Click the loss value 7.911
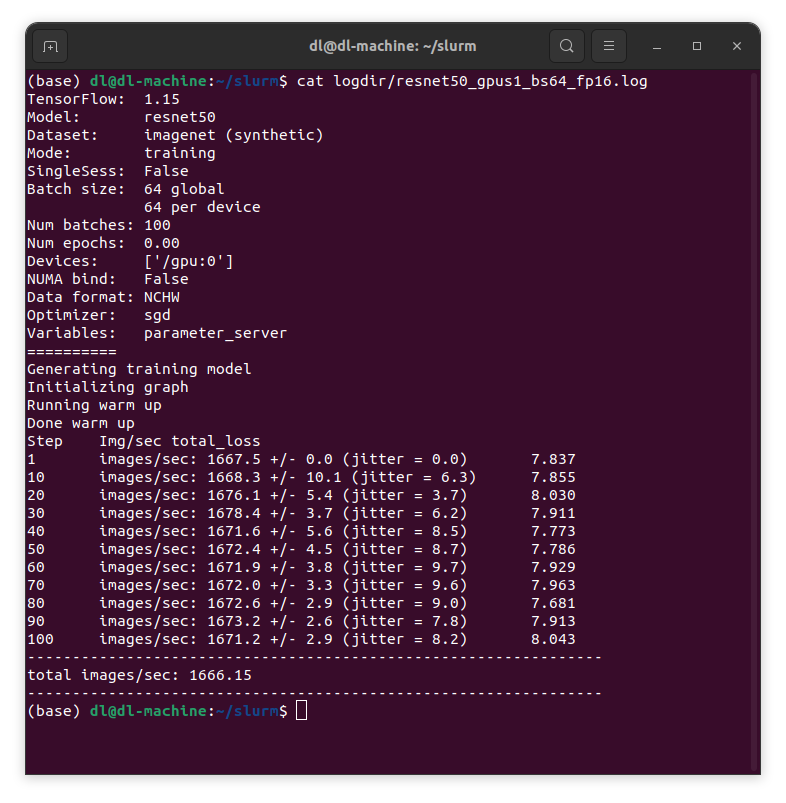The height and width of the screenshot is (803, 786). [554, 513]
